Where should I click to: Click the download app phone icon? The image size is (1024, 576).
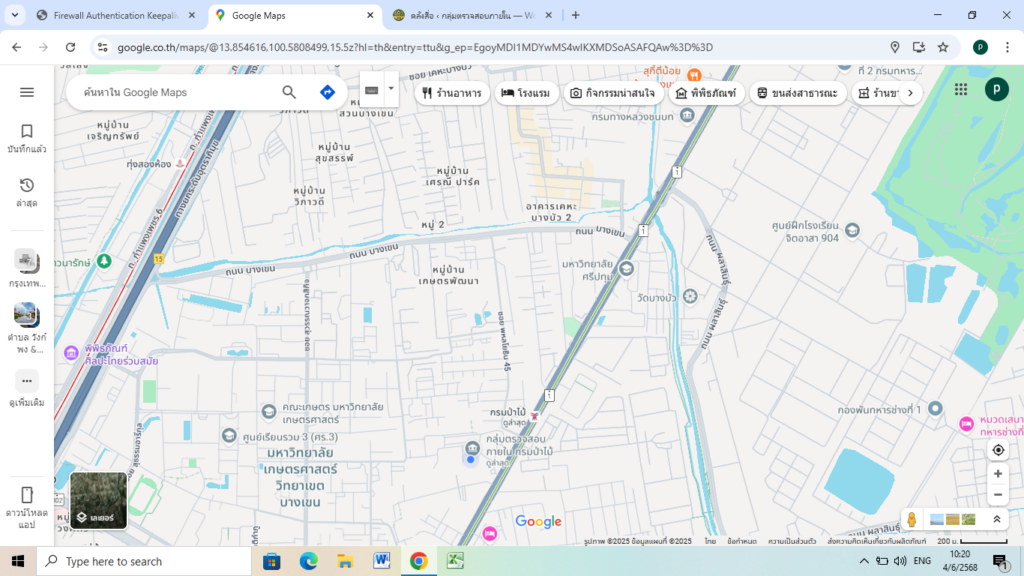point(27,494)
